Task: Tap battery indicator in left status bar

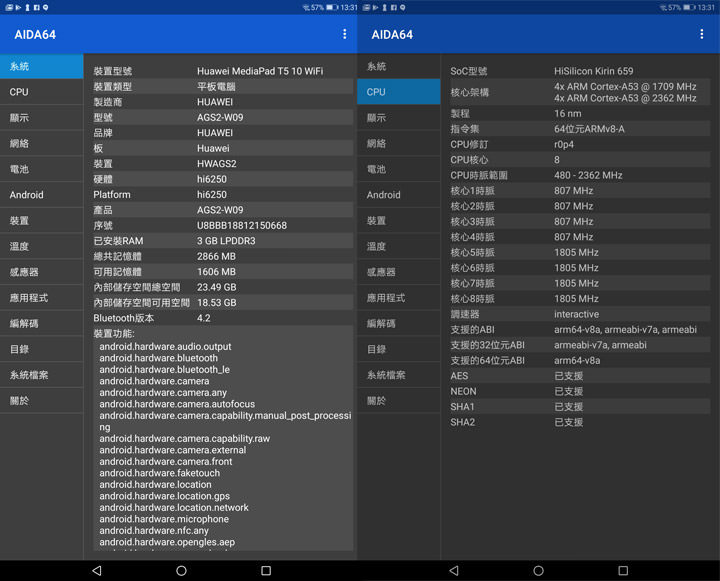Action: point(332,7)
